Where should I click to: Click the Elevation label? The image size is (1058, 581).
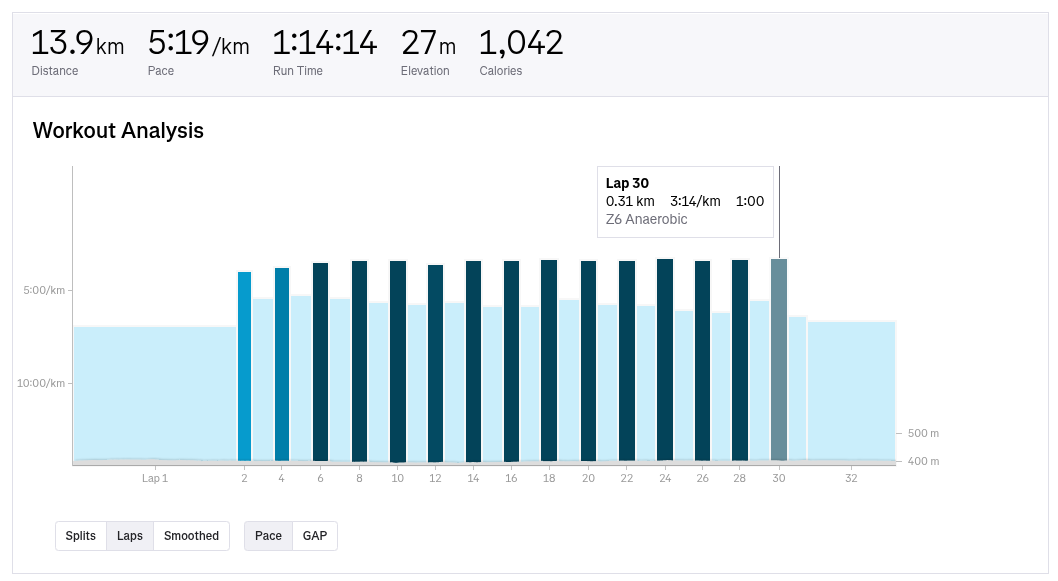tap(425, 71)
